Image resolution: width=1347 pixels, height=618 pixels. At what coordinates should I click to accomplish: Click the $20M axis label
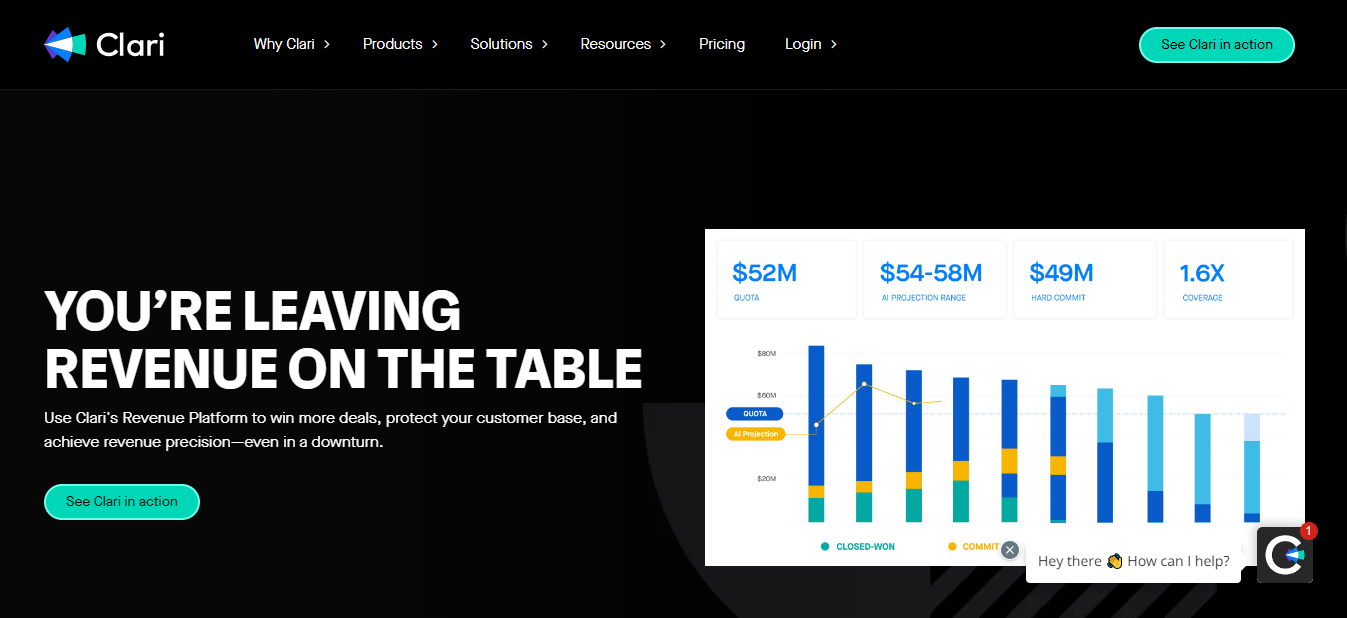coord(767,479)
